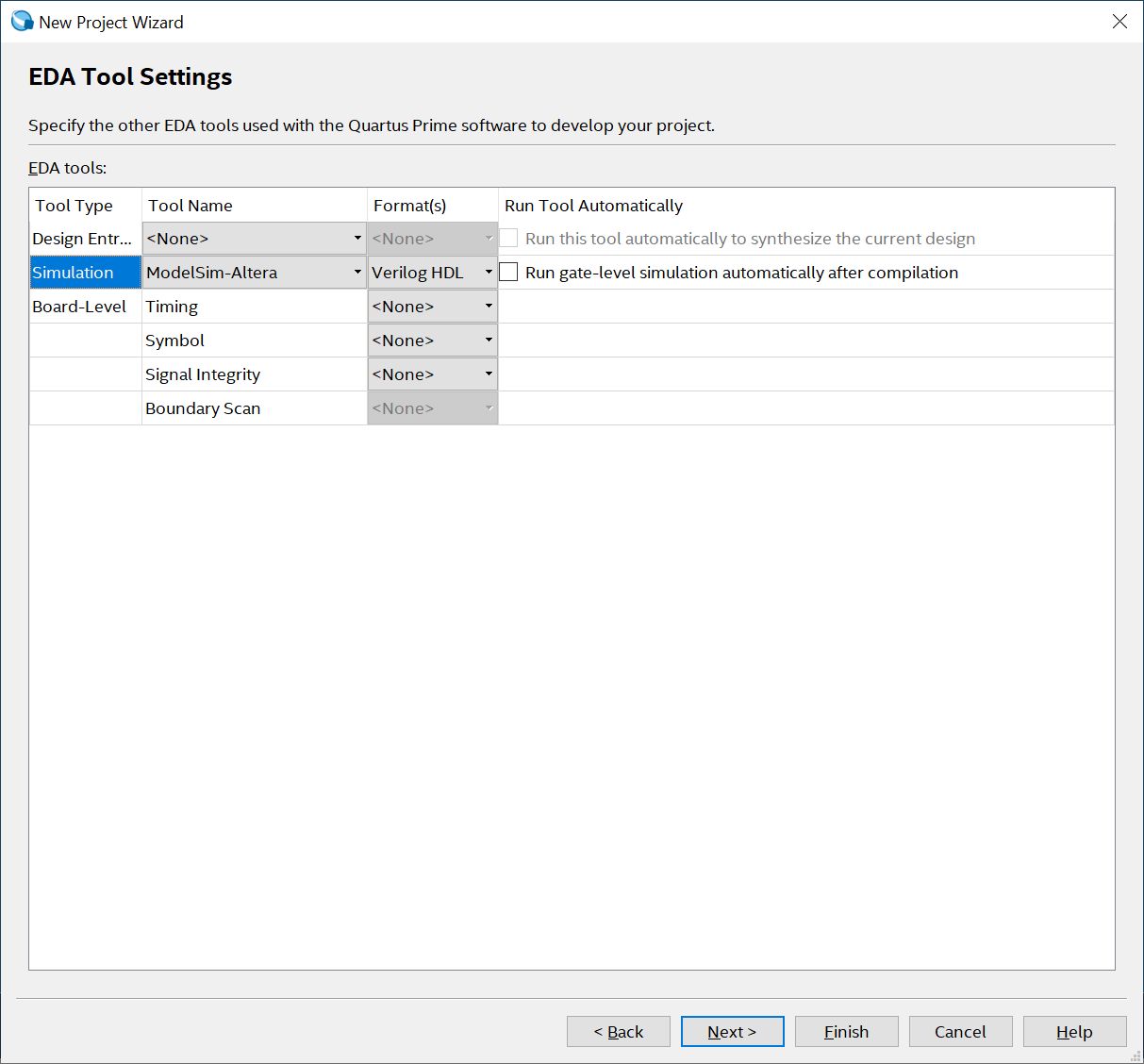Open the Design Entry tool name dropdown
Viewport: 1144px width, 1064px height.
(x=254, y=239)
